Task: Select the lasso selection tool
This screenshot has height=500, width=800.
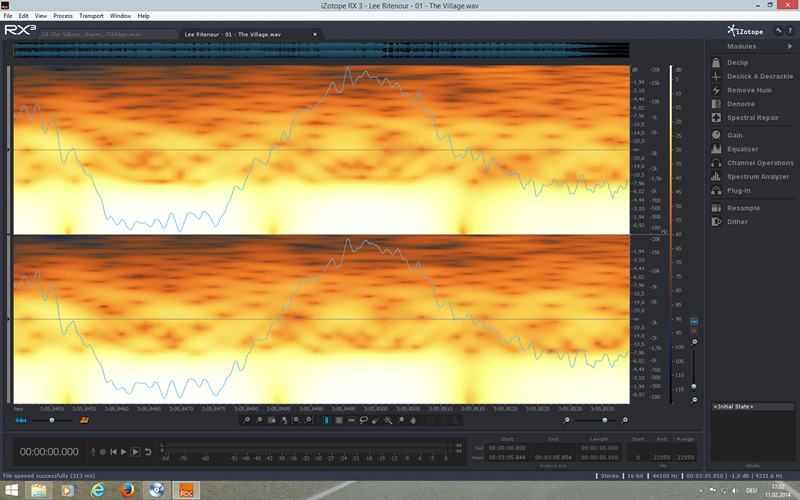Action: (x=363, y=420)
